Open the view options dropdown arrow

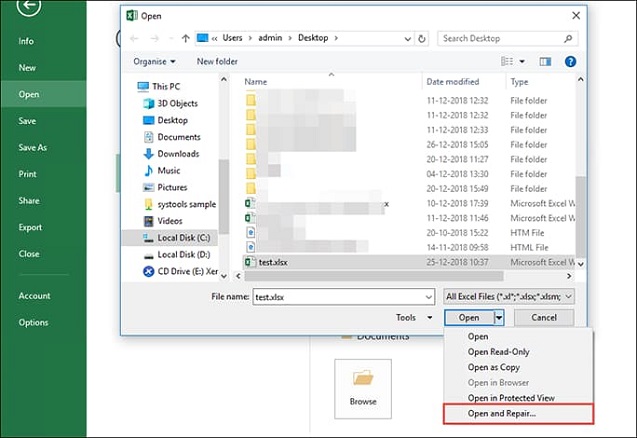click(x=522, y=61)
